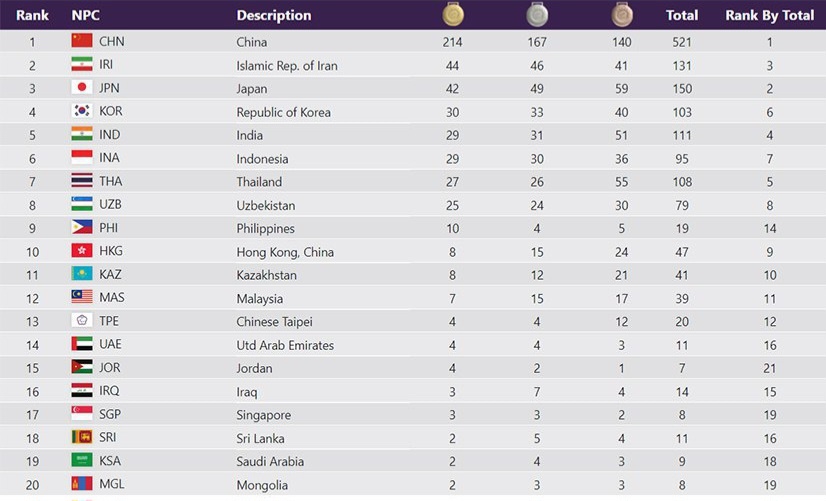The image size is (826, 501).
Task: Select the KAZ code in Kazakhstan row
Action: pos(110,274)
